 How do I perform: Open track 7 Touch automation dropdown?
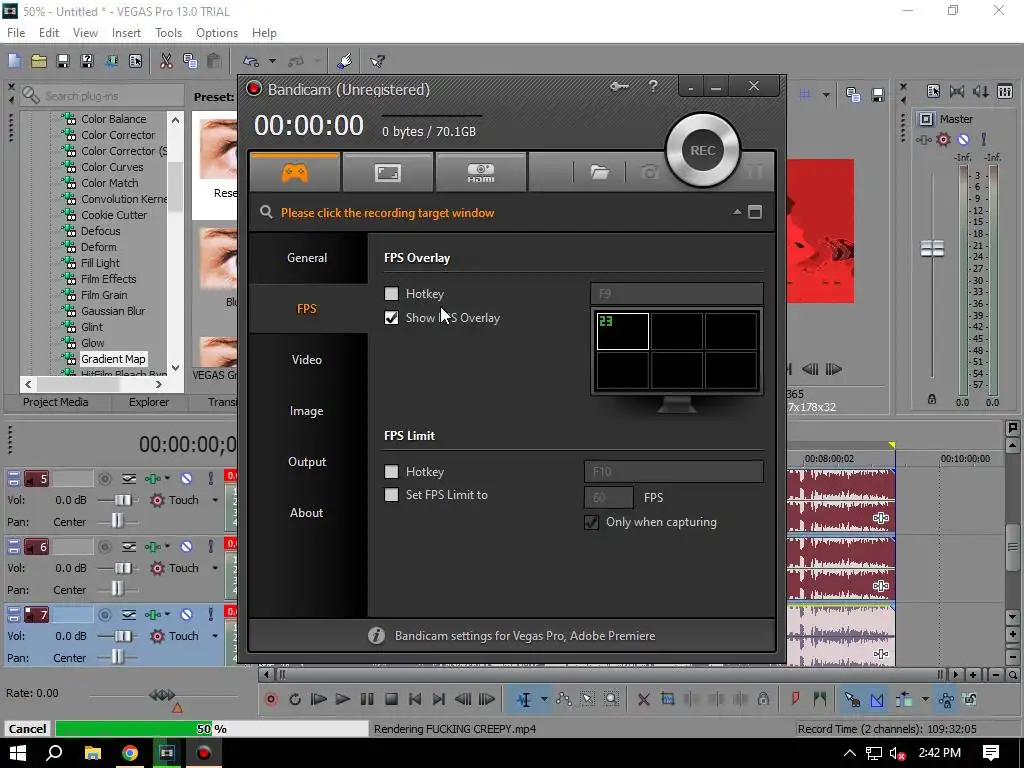[214, 636]
